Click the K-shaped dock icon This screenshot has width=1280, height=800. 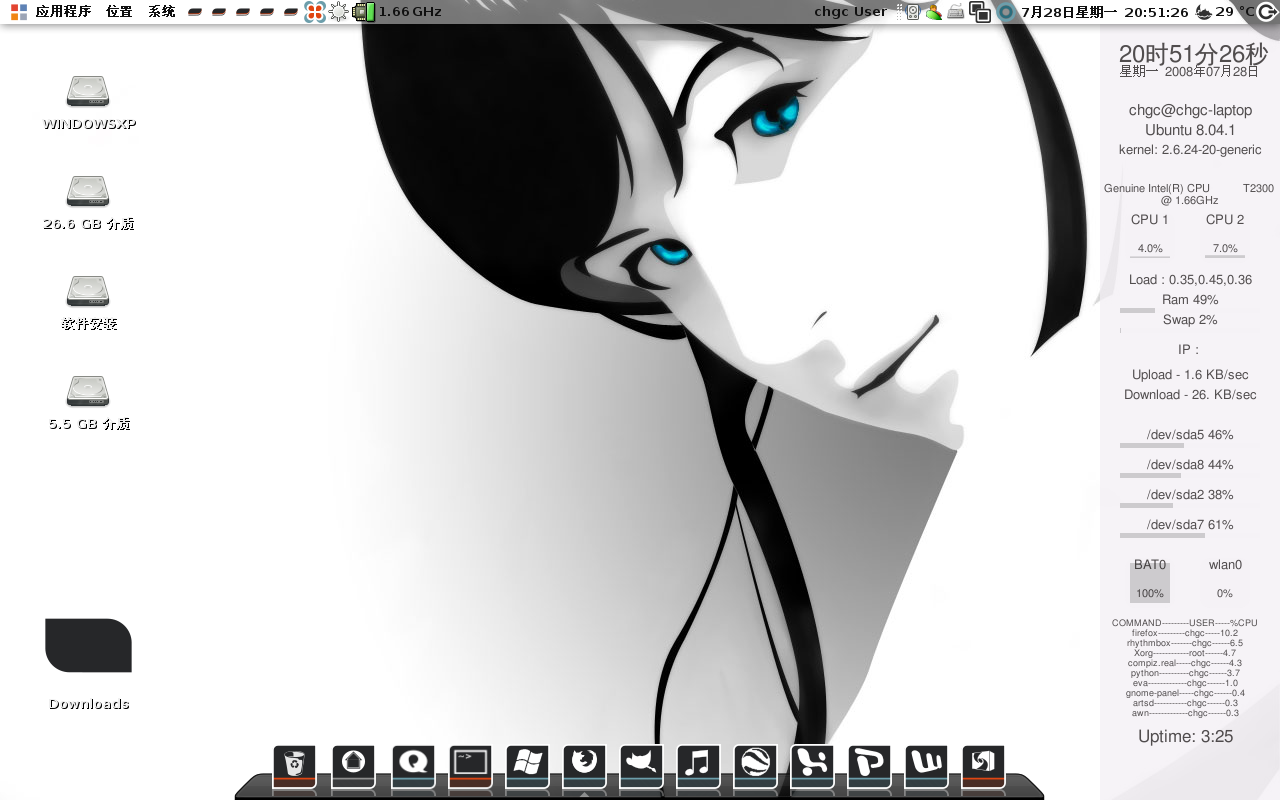click(812, 766)
